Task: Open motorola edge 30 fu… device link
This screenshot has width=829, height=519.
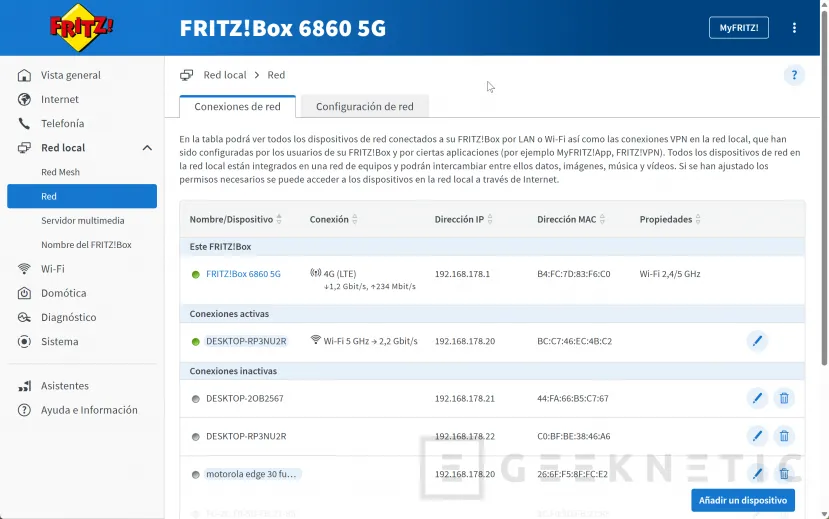Action: [251, 474]
